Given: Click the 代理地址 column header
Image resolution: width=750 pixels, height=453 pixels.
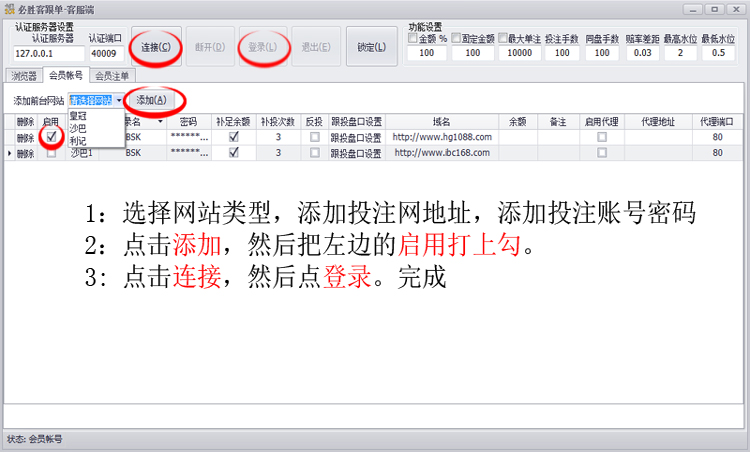Looking at the screenshot, I should pyautogui.click(x=658, y=122).
